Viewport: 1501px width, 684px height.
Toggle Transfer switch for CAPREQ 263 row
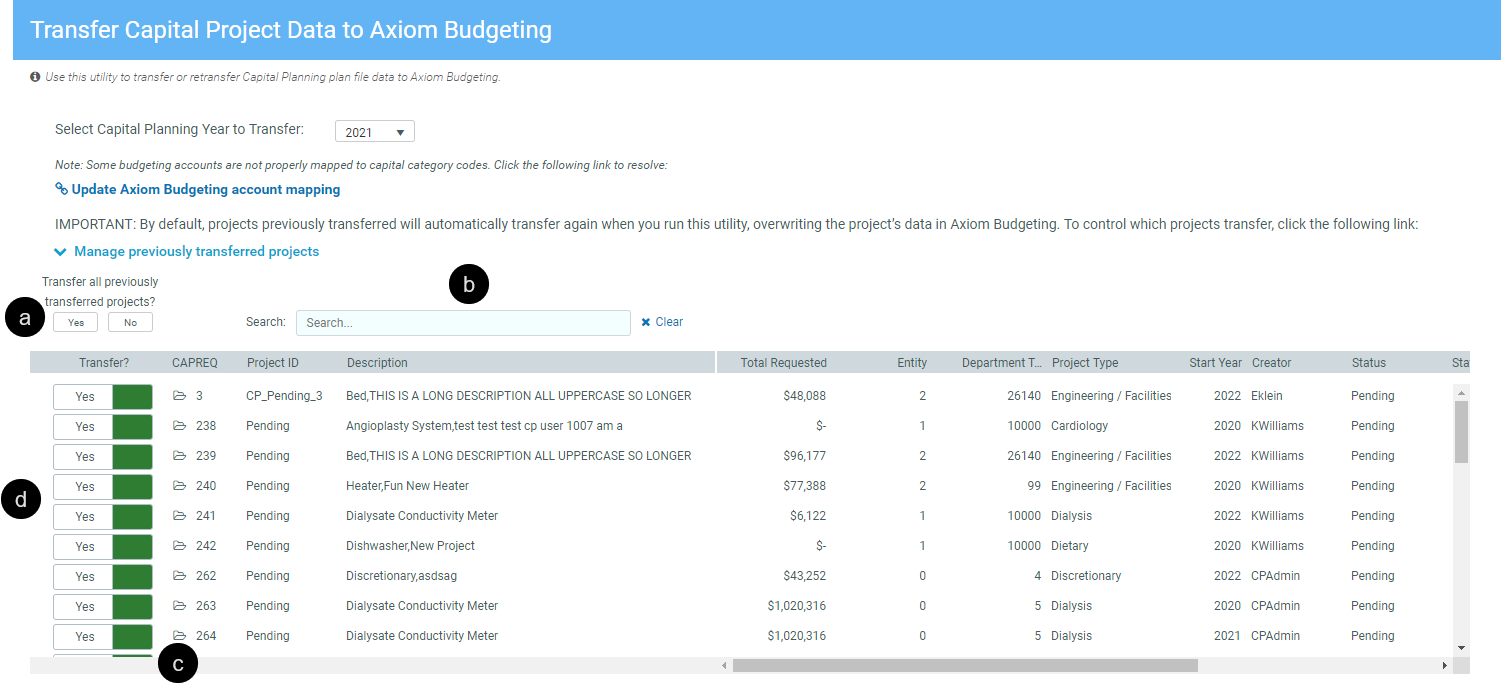pyautogui.click(x=102, y=606)
